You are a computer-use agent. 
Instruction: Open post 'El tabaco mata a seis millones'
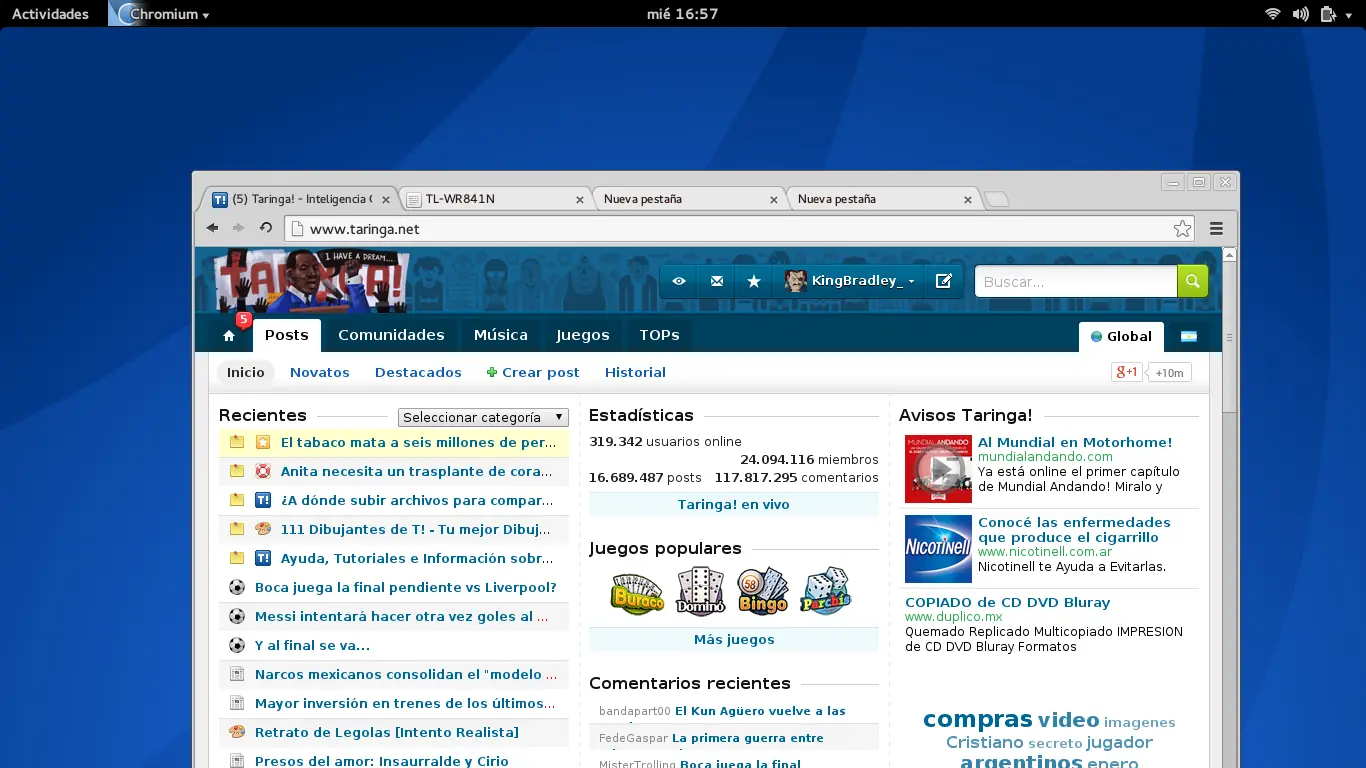[x=419, y=442]
